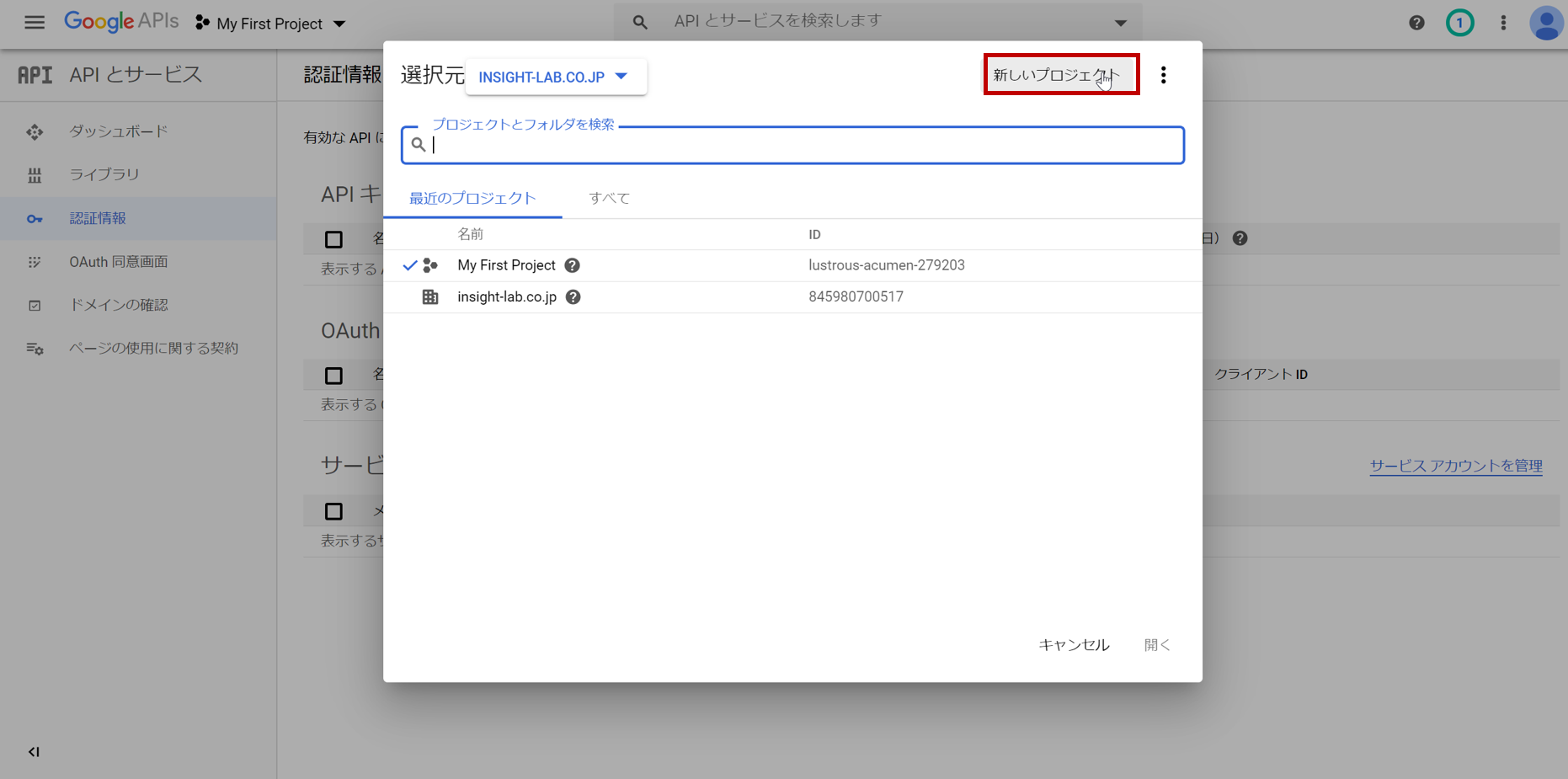Toggle the OAuth section select-all checkbox
This screenshot has height=779, width=1568.
[x=333, y=376]
